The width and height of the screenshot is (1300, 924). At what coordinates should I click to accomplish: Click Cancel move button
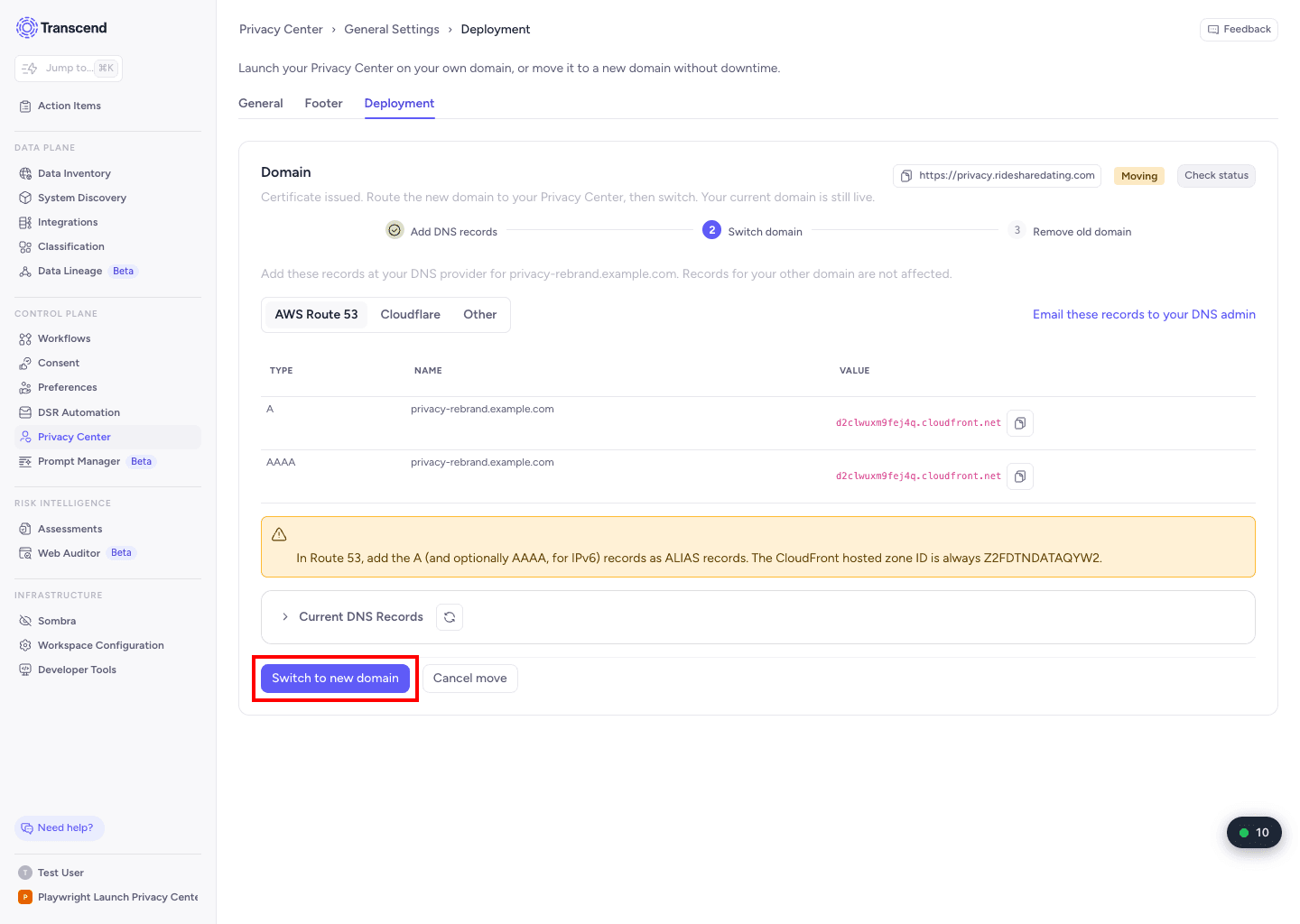(x=470, y=679)
